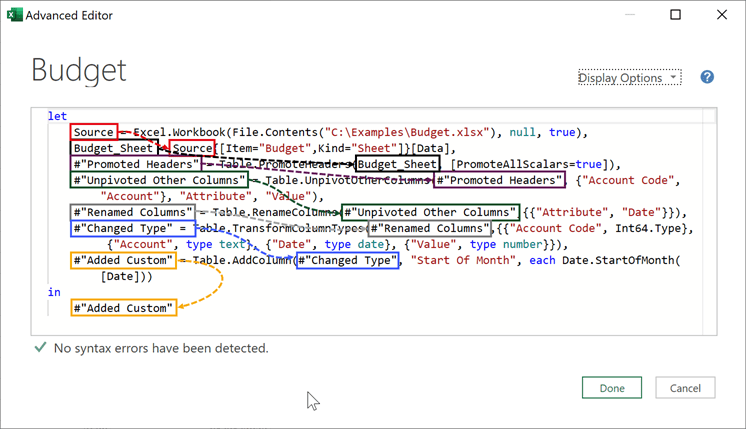Close the Advanced Editor dialog
Screen dimensions: 746x429
click(x=722, y=16)
